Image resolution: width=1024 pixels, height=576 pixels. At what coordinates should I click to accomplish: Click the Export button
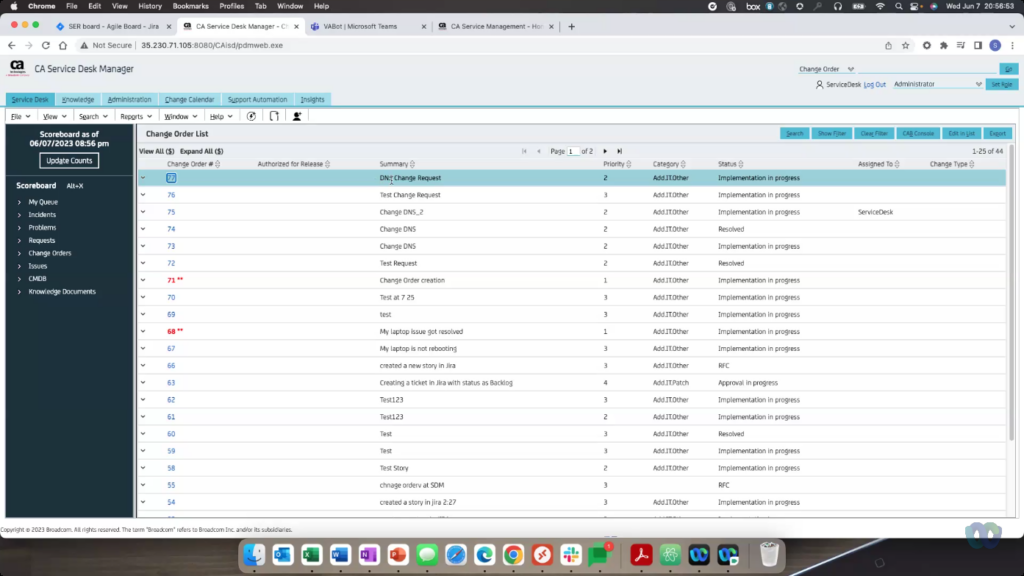tap(997, 133)
